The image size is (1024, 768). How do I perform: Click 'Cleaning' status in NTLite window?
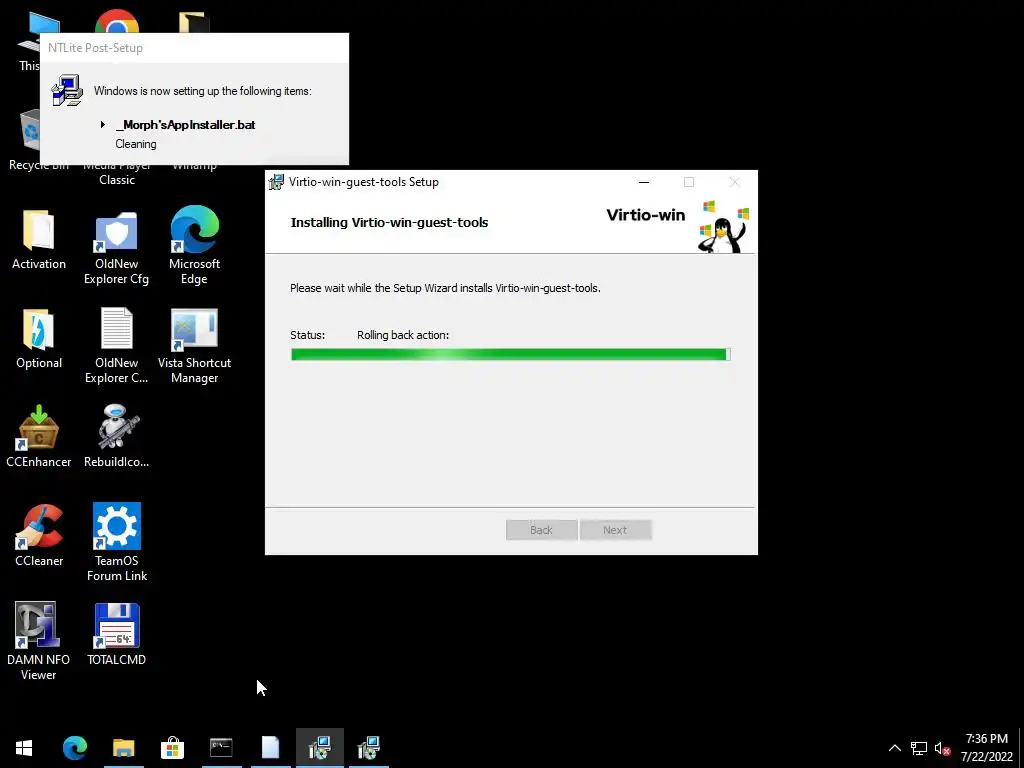[136, 144]
